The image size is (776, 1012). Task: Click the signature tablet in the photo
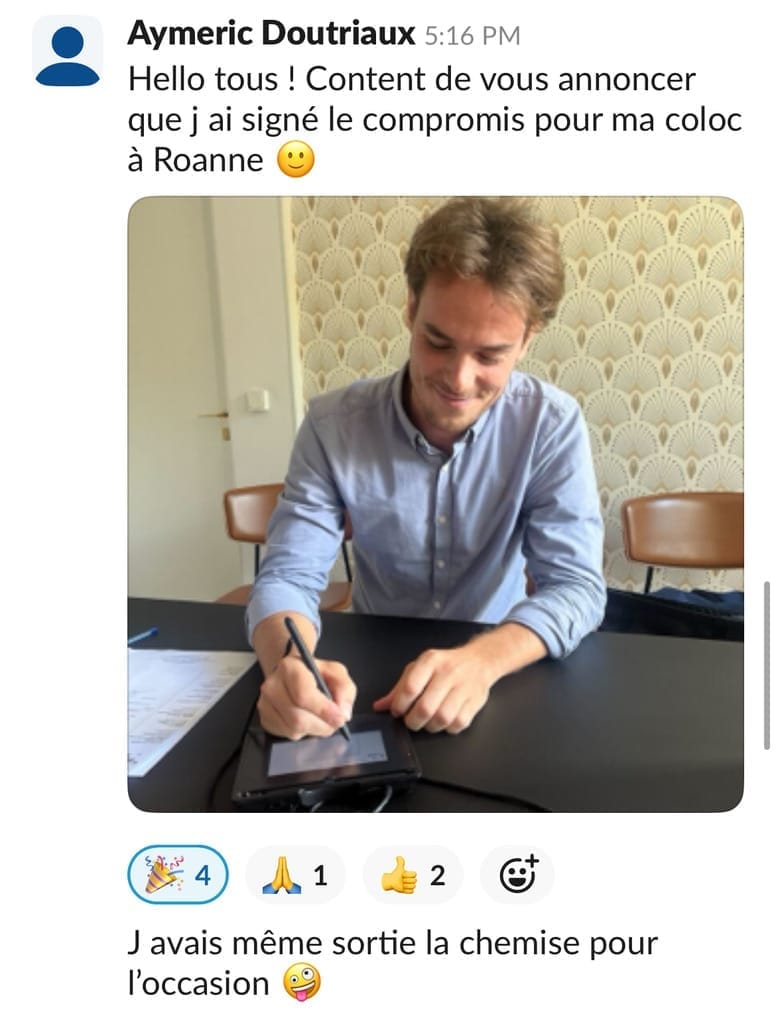click(x=328, y=760)
